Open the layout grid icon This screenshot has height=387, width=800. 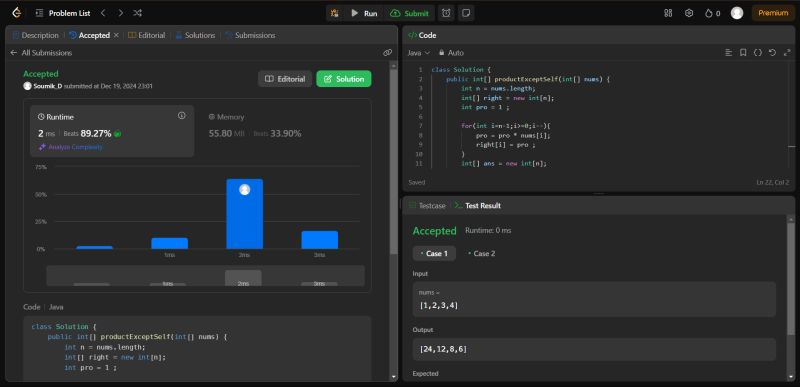668,13
